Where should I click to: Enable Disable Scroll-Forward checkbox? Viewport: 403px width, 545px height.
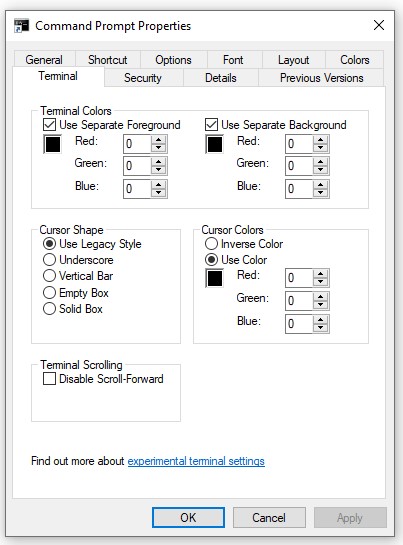coord(49,379)
